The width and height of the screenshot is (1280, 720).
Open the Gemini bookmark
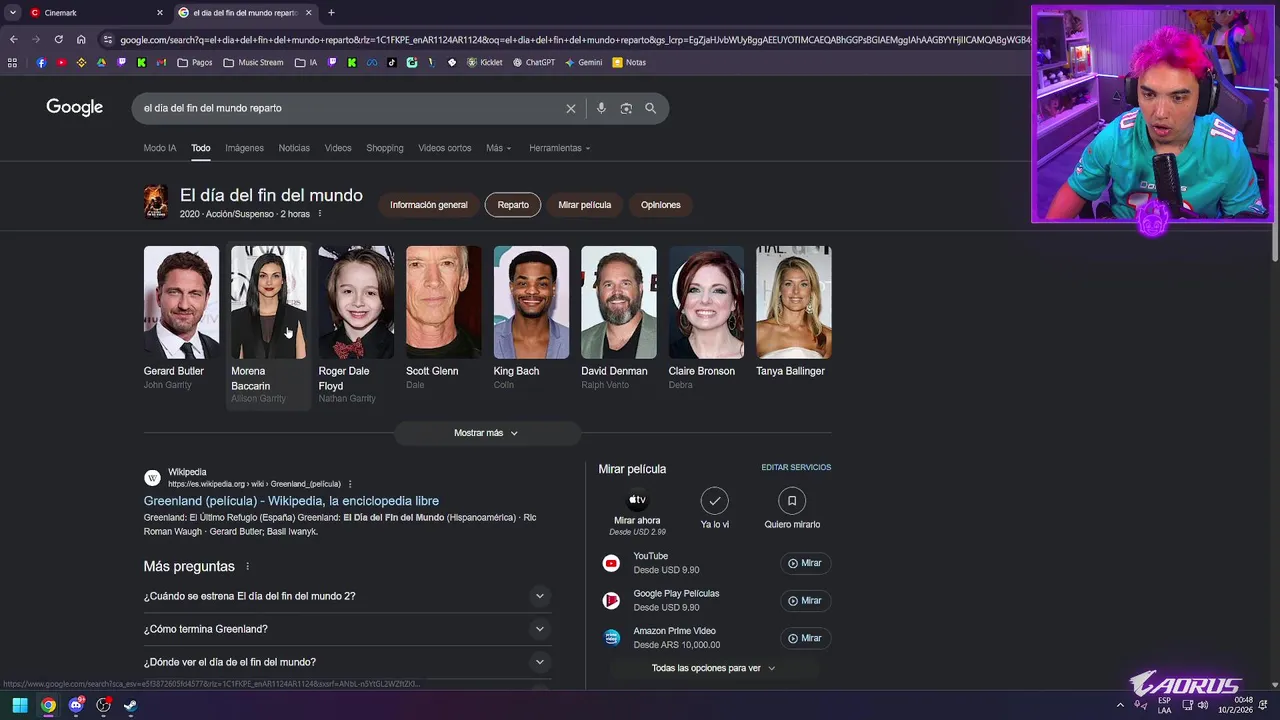583,62
